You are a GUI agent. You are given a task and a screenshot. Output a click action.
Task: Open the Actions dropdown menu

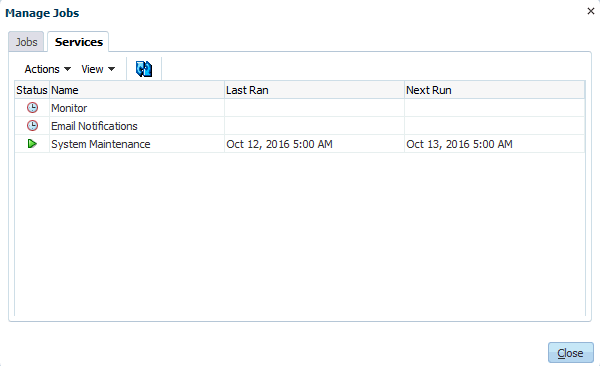[x=47, y=69]
